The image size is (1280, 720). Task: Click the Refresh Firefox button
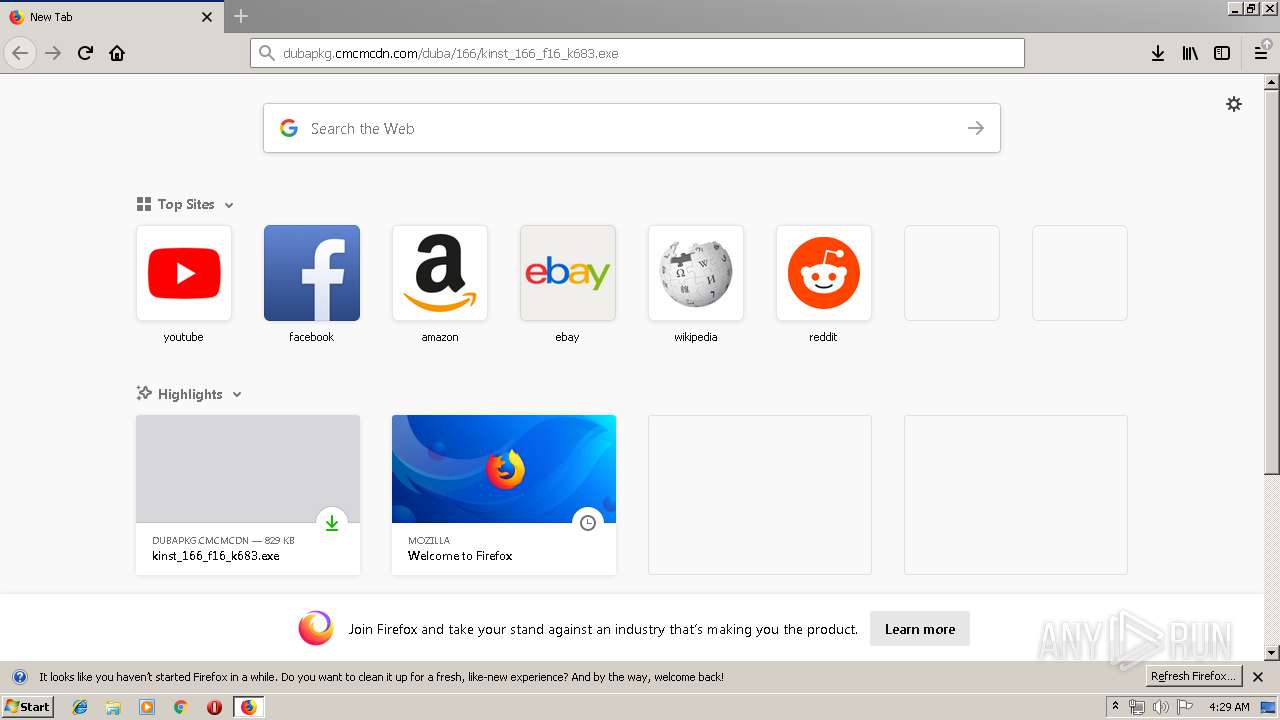tap(1194, 677)
